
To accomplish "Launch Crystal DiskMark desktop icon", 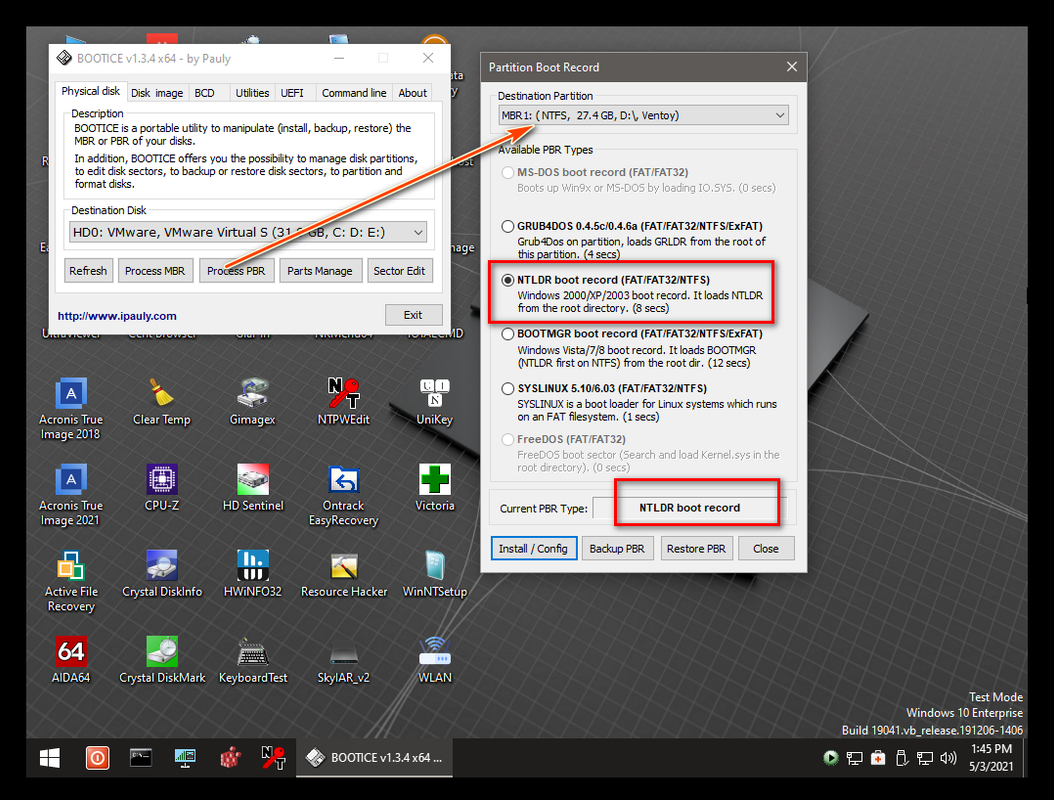I will click(x=161, y=660).
